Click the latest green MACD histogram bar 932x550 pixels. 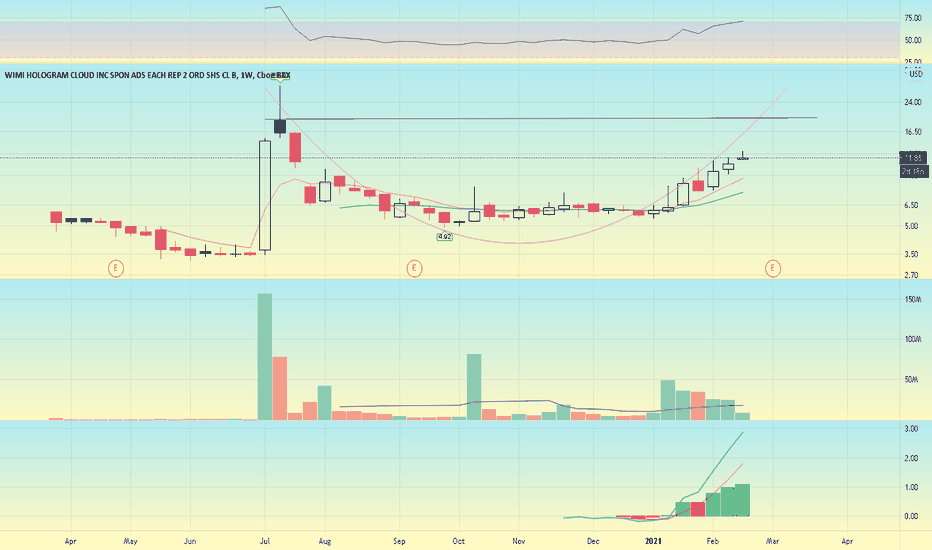point(742,500)
